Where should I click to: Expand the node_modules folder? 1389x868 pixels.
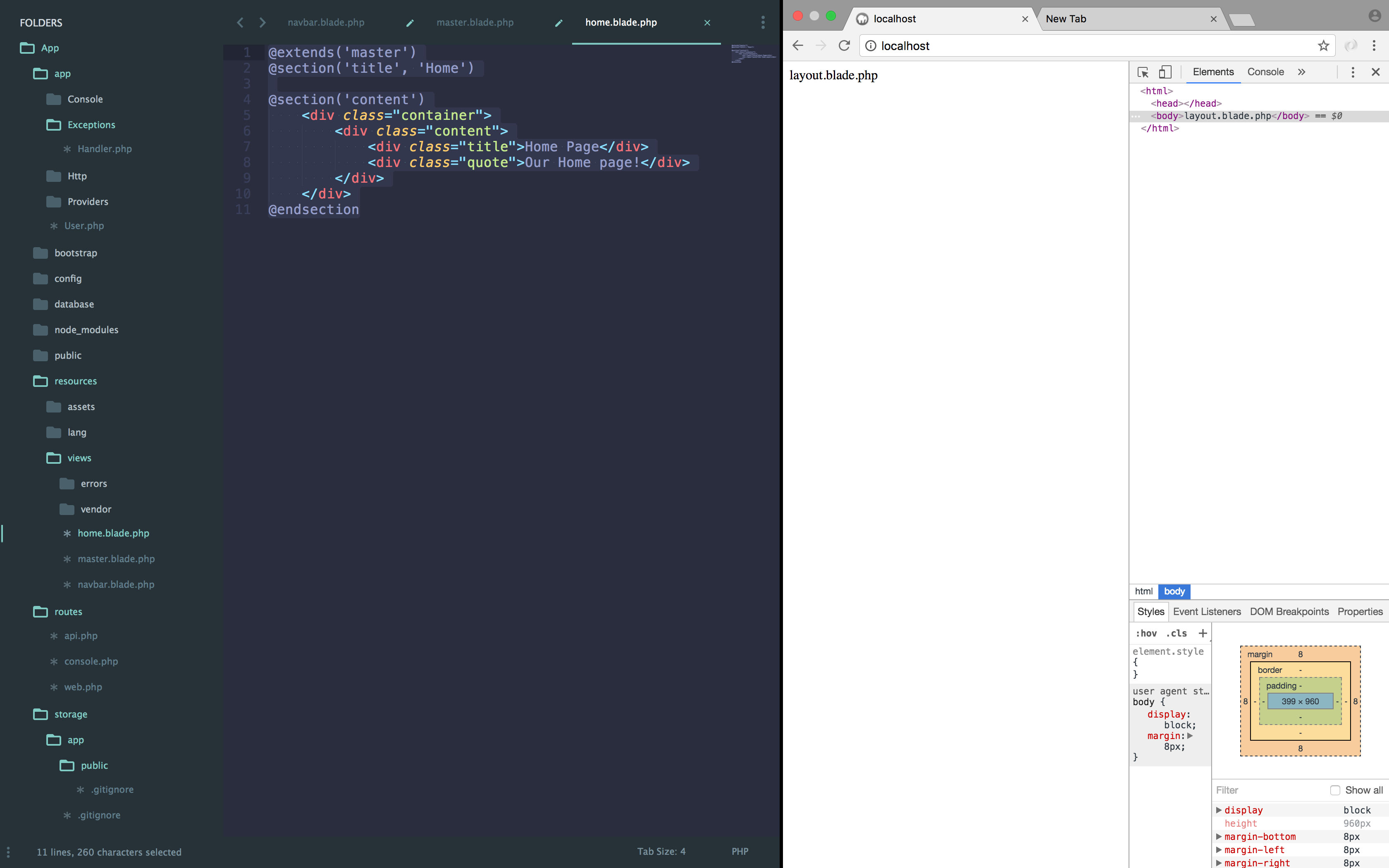tap(75, 329)
